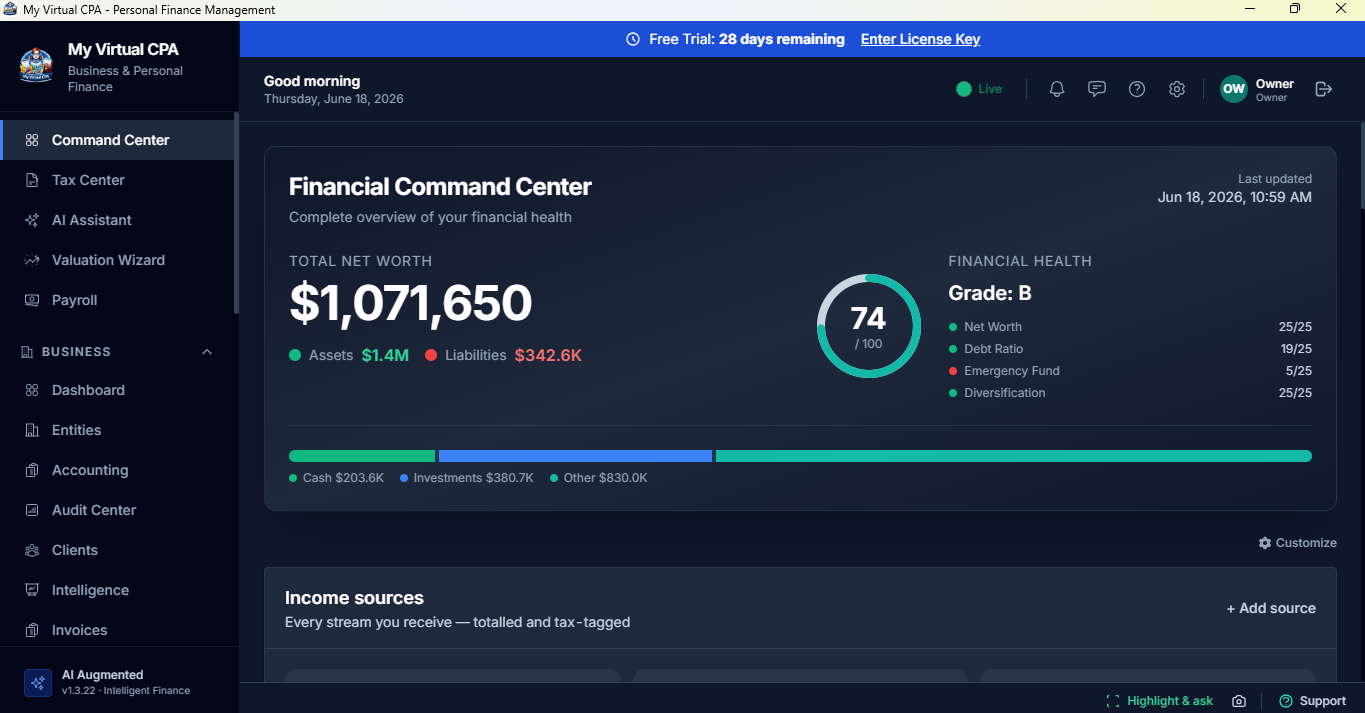The width and height of the screenshot is (1365, 713).
Task: Click the 74 / 100 health score ring
Action: (868, 326)
